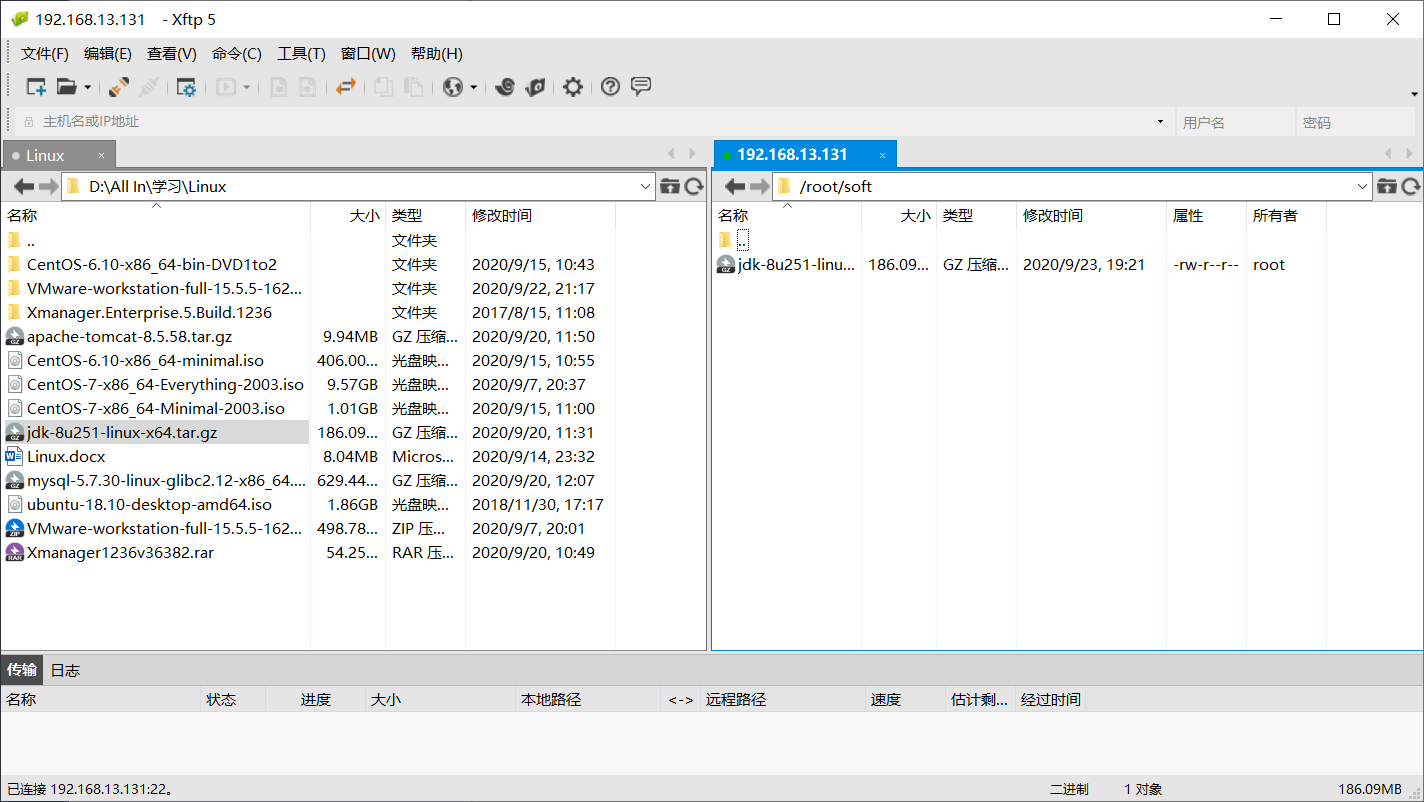Click the Xagent key icon in toolbar

535,87
